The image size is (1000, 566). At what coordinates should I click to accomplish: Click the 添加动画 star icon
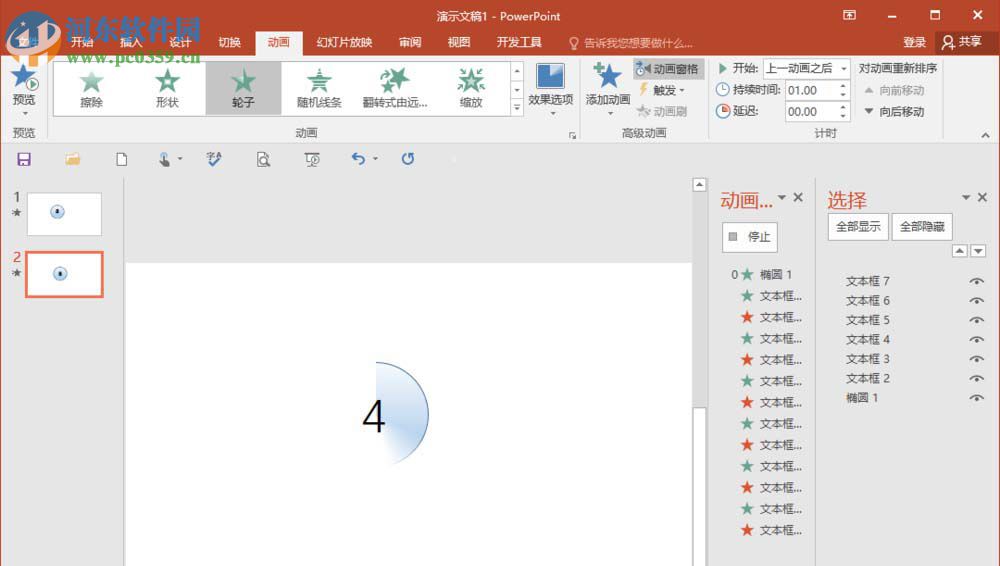pos(609,78)
